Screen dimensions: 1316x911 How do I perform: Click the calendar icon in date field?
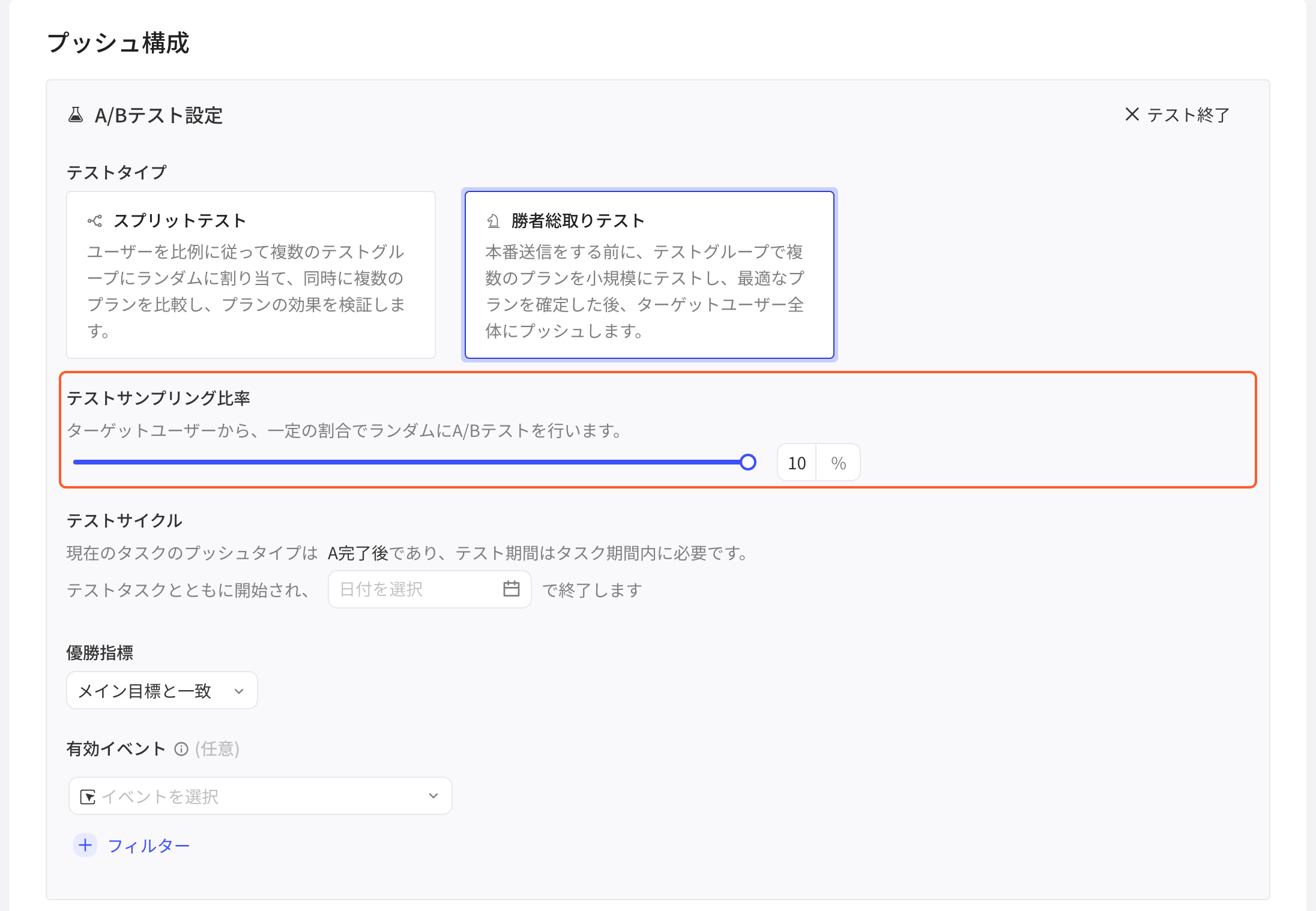click(x=512, y=589)
